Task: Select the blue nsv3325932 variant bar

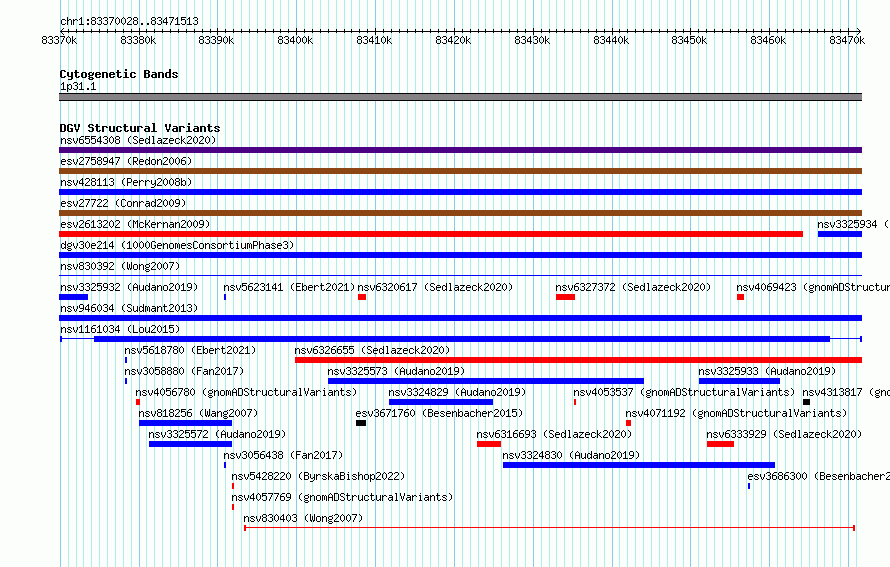Action: point(73,297)
